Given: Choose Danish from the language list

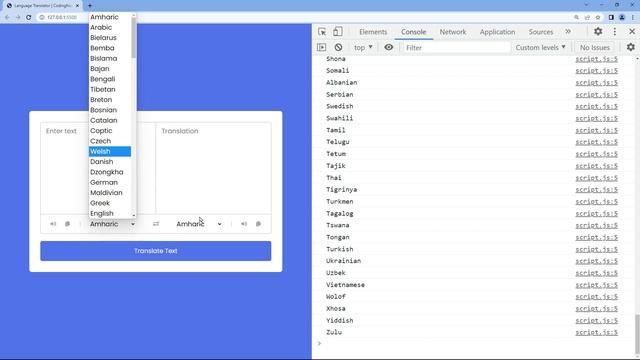Looking at the screenshot, I should [110, 162].
